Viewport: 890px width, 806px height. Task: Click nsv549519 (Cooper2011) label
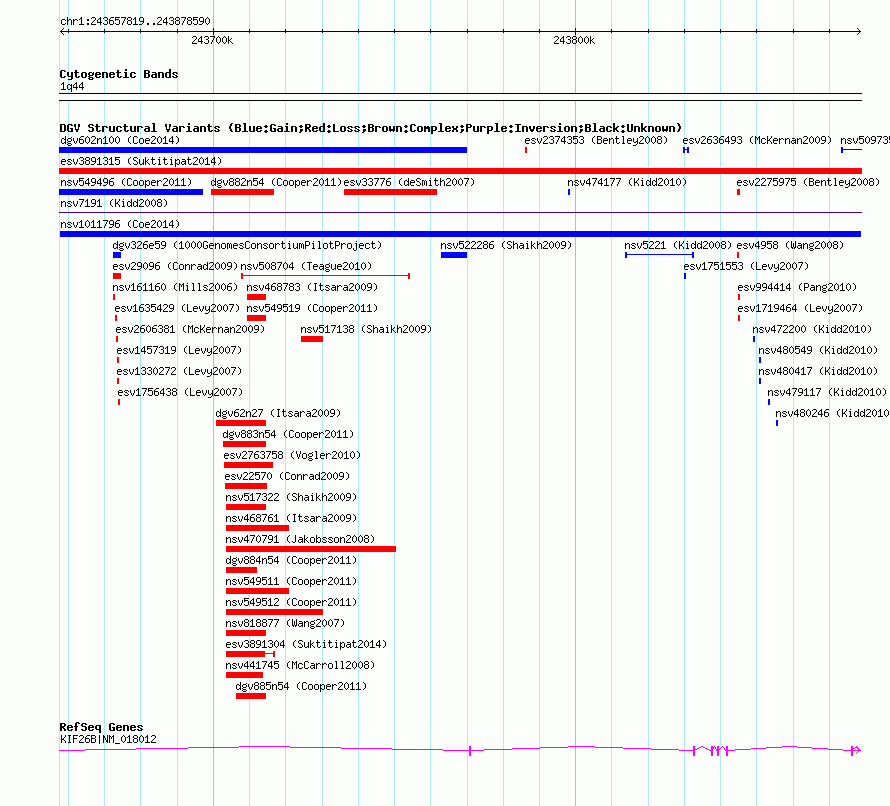[312, 308]
